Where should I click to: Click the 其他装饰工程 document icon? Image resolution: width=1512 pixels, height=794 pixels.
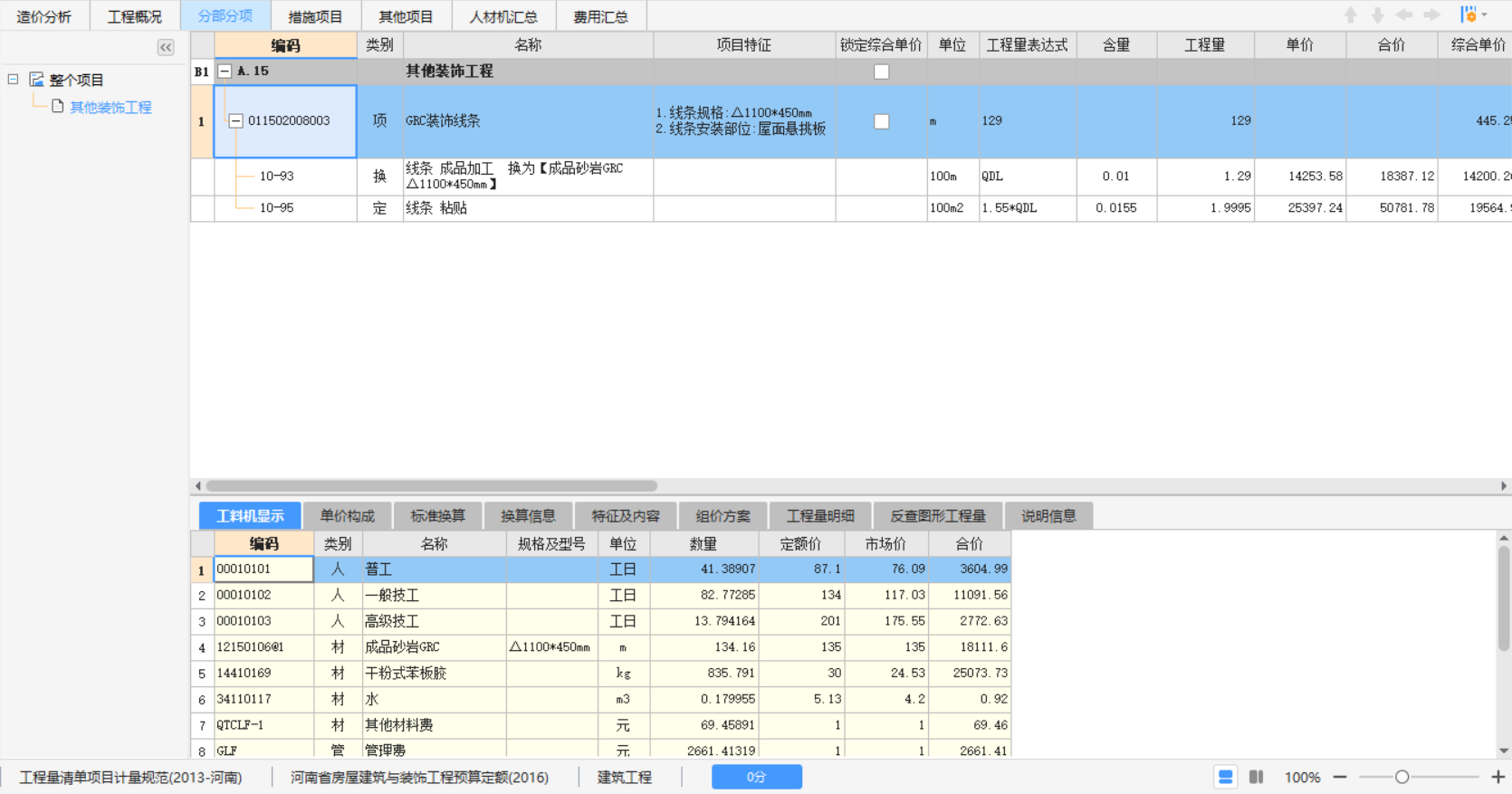[57, 107]
